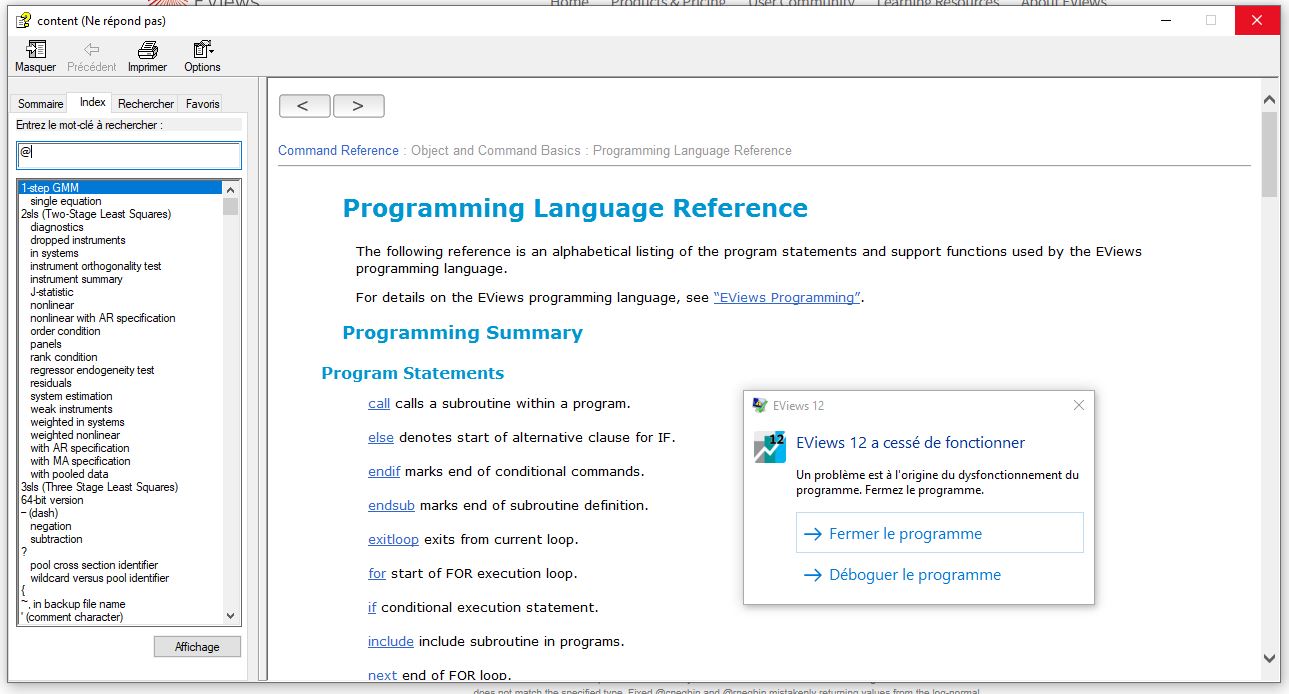
Task: Click the Masquer toolbar icon
Action: click(35, 50)
